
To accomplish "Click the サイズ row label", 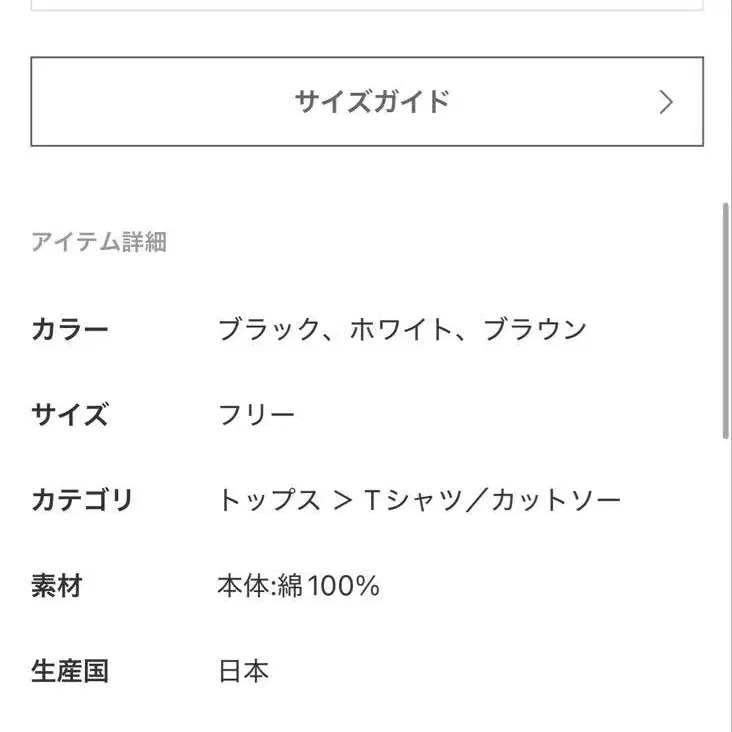I will tap(69, 415).
